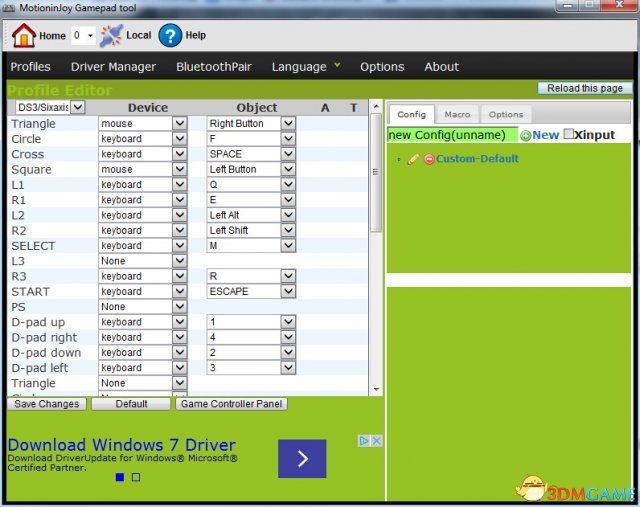Click the Default button

coord(131,404)
